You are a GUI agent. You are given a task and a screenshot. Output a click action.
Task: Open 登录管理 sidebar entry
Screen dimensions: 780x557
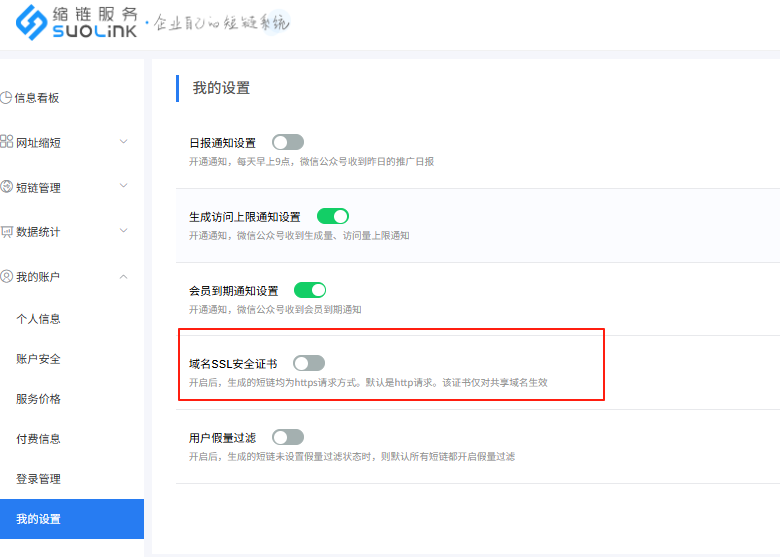[x=38, y=479]
